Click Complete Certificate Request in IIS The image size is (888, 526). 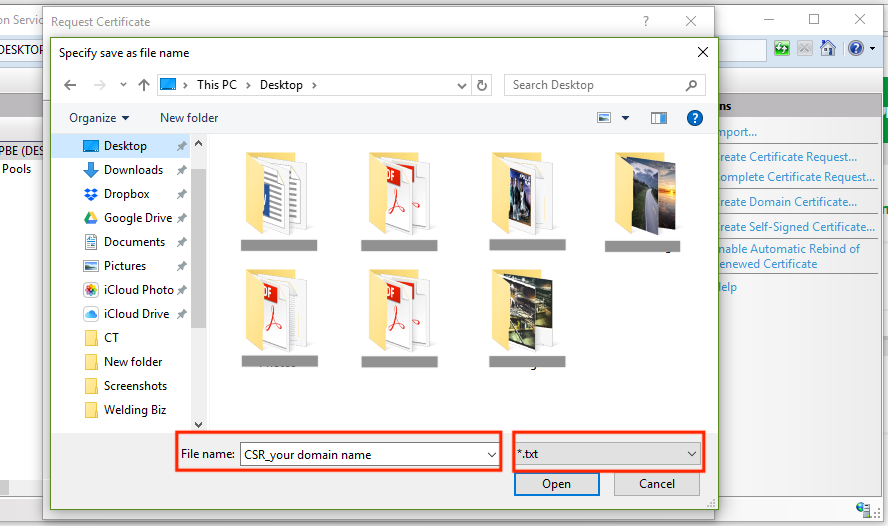[x=797, y=177]
